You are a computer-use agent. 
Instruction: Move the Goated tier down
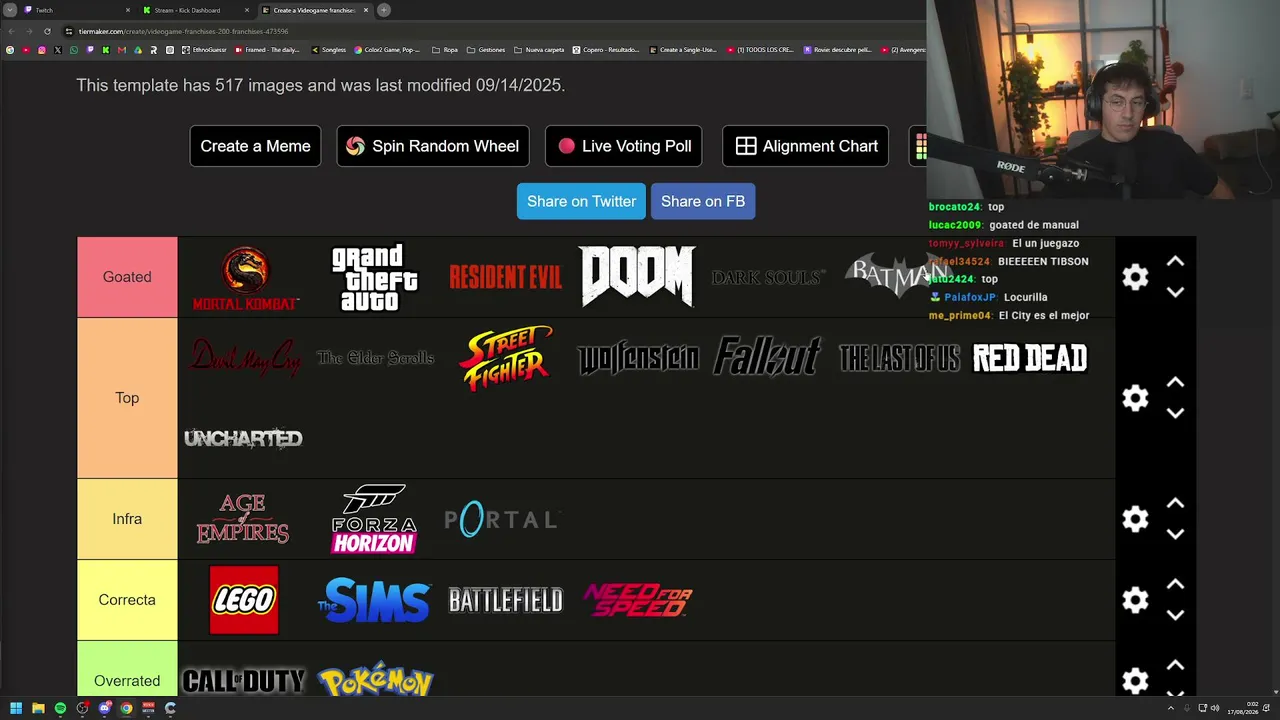point(1175,292)
